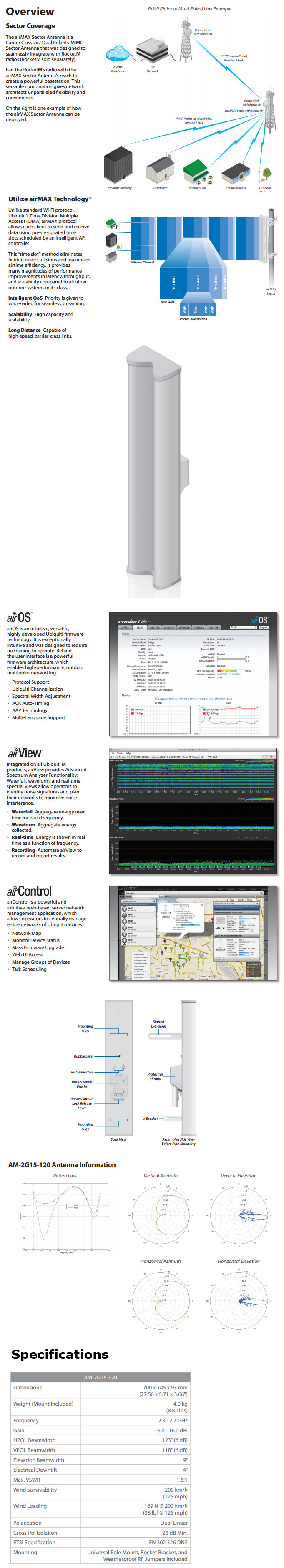The image size is (284, 1568).
Task: Click the Horizontal Azimuth polar plot
Action: point(161,1301)
